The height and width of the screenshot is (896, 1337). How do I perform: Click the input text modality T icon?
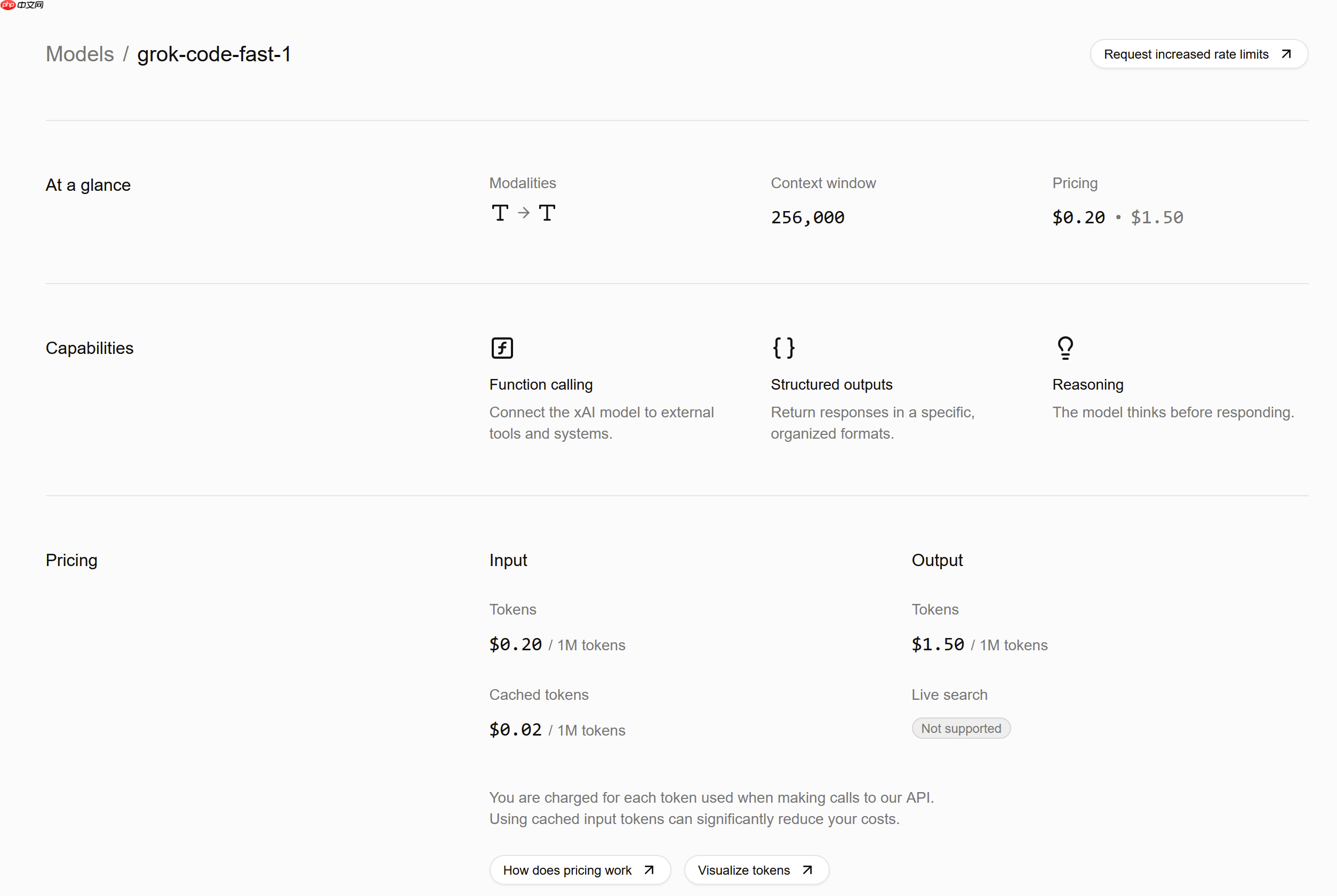click(500, 213)
